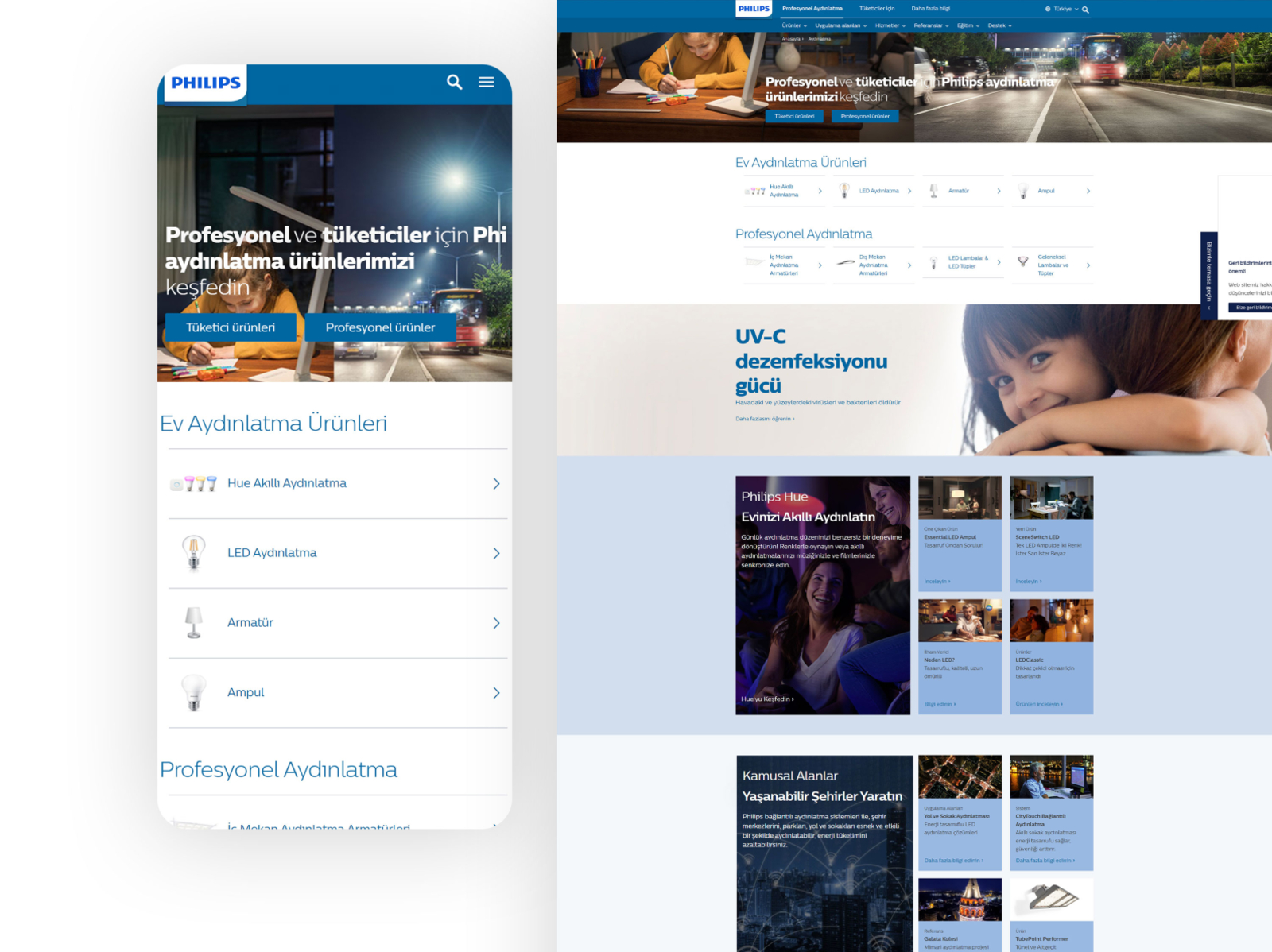
Task: Click the Neden LED? card image
Action: (x=960, y=621)
